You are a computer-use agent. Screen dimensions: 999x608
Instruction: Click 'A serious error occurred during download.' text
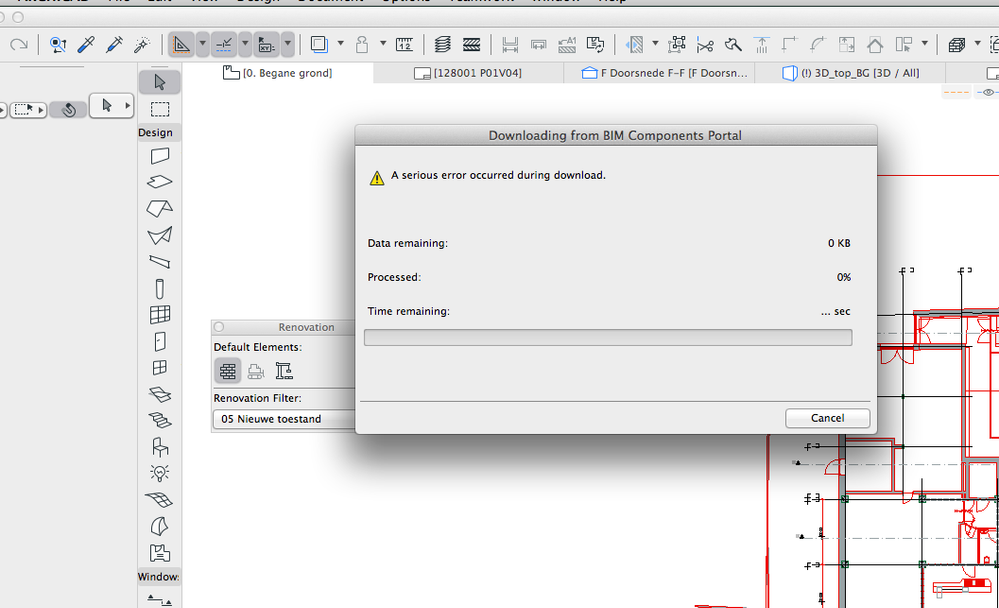pos(498,175)
